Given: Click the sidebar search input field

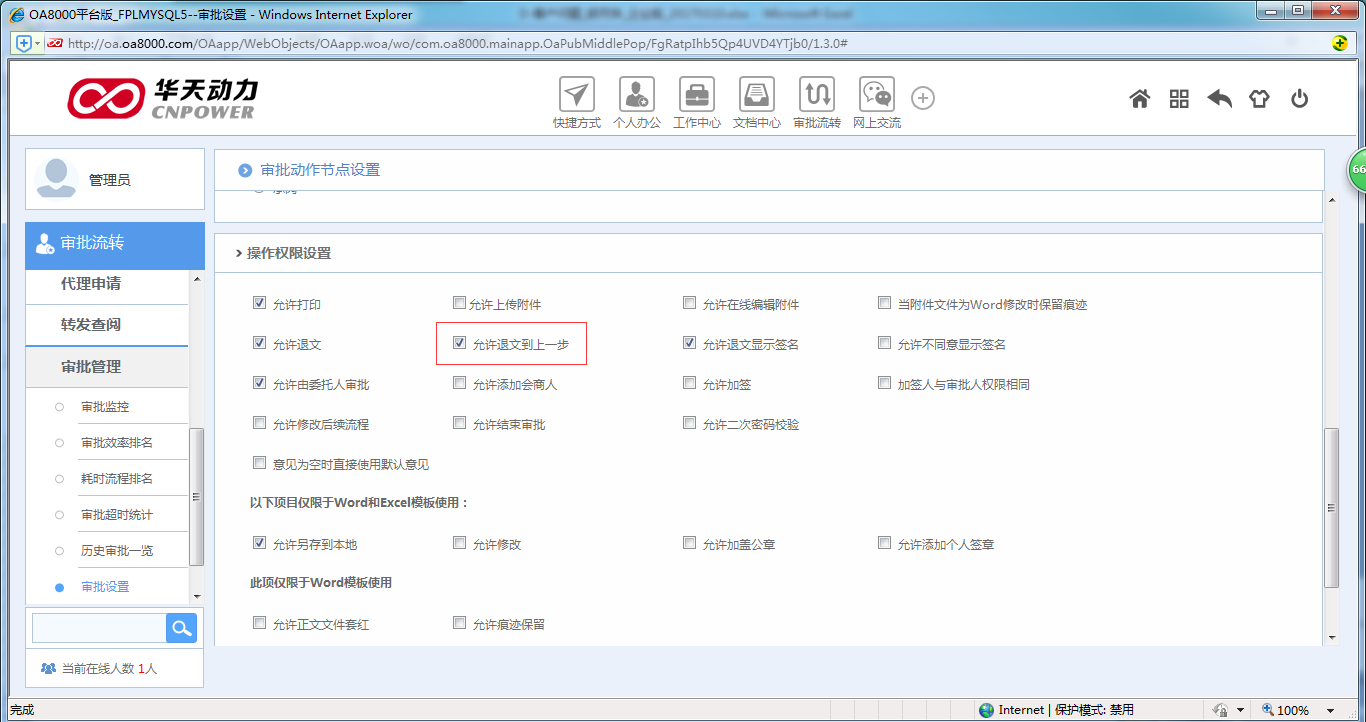Looking at the screenshot, I should coord(99,628).
